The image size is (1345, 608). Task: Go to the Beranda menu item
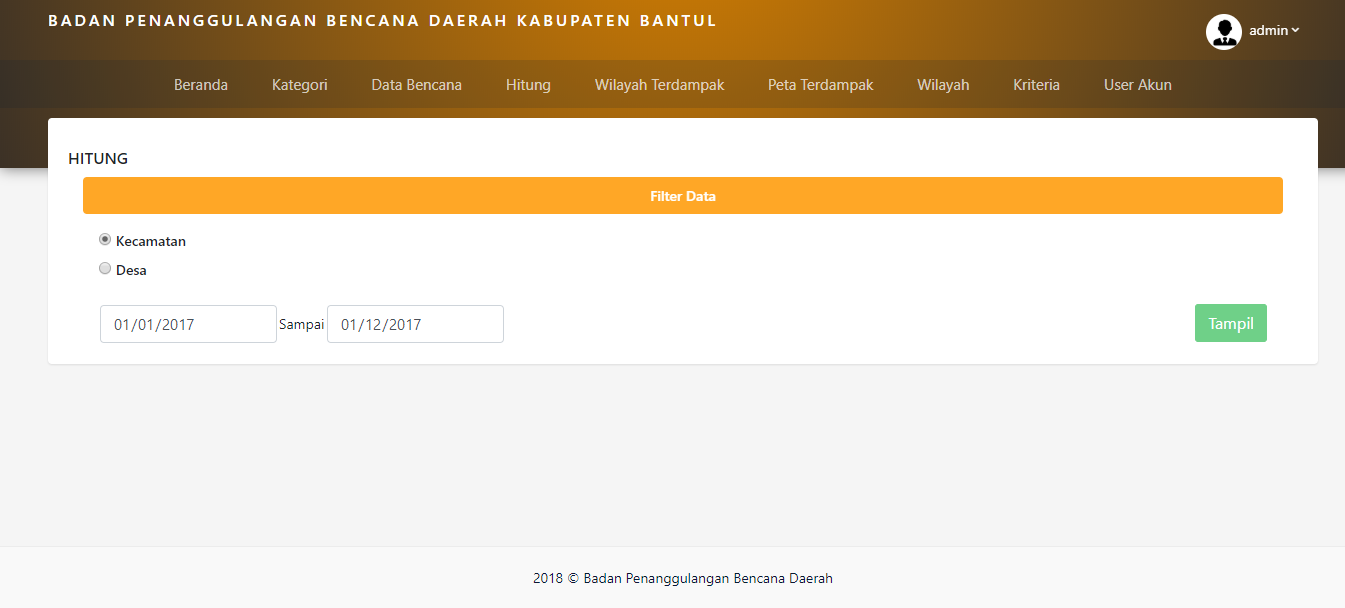pos(201,85)
